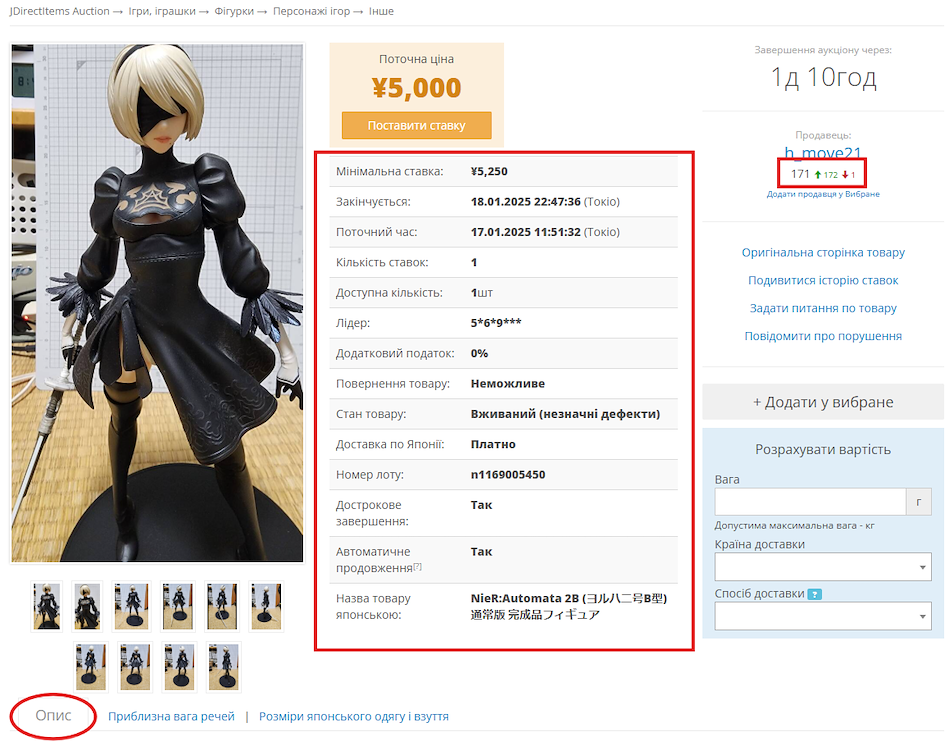Open 'Розміри японського одягу і взуття' link

(x=354, y=716)
